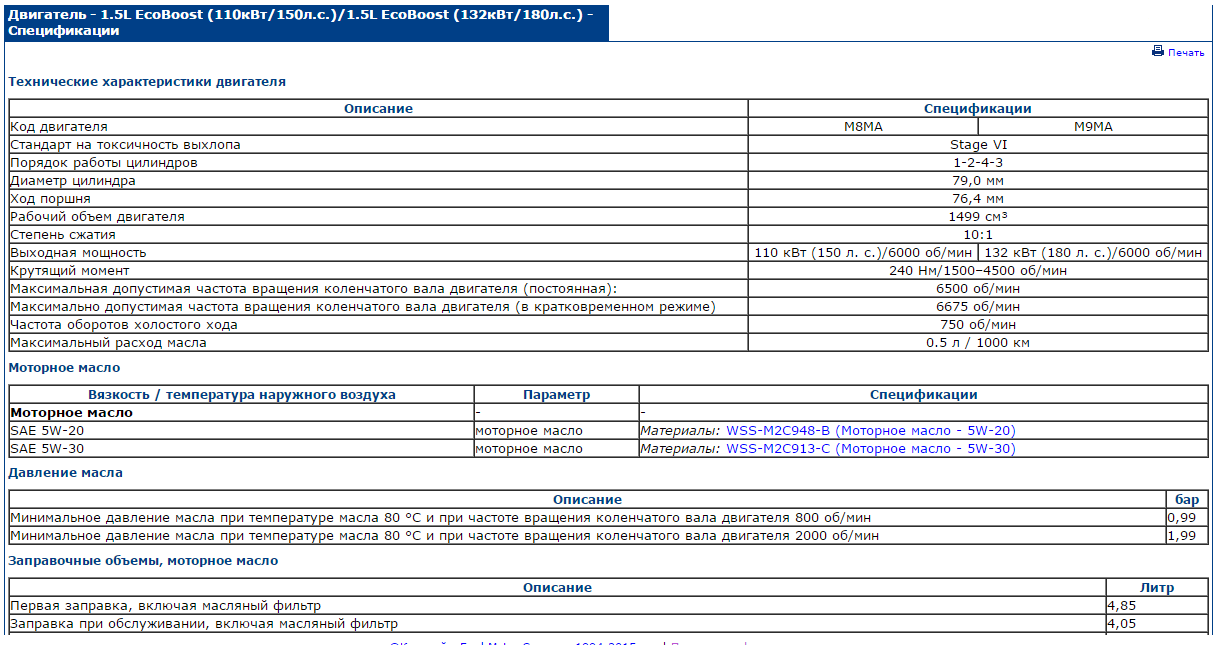Select 6675 об/мин value

point(977,307)
